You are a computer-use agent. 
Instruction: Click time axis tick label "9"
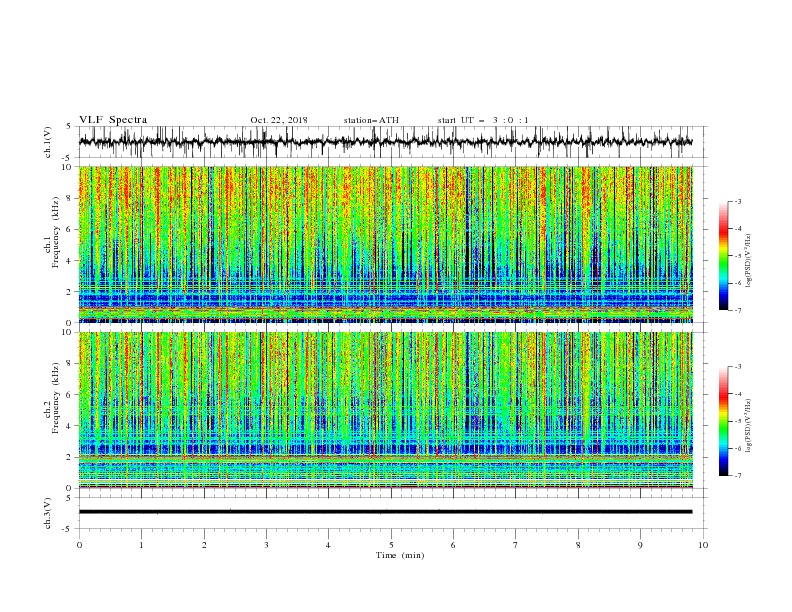point(640,545)
